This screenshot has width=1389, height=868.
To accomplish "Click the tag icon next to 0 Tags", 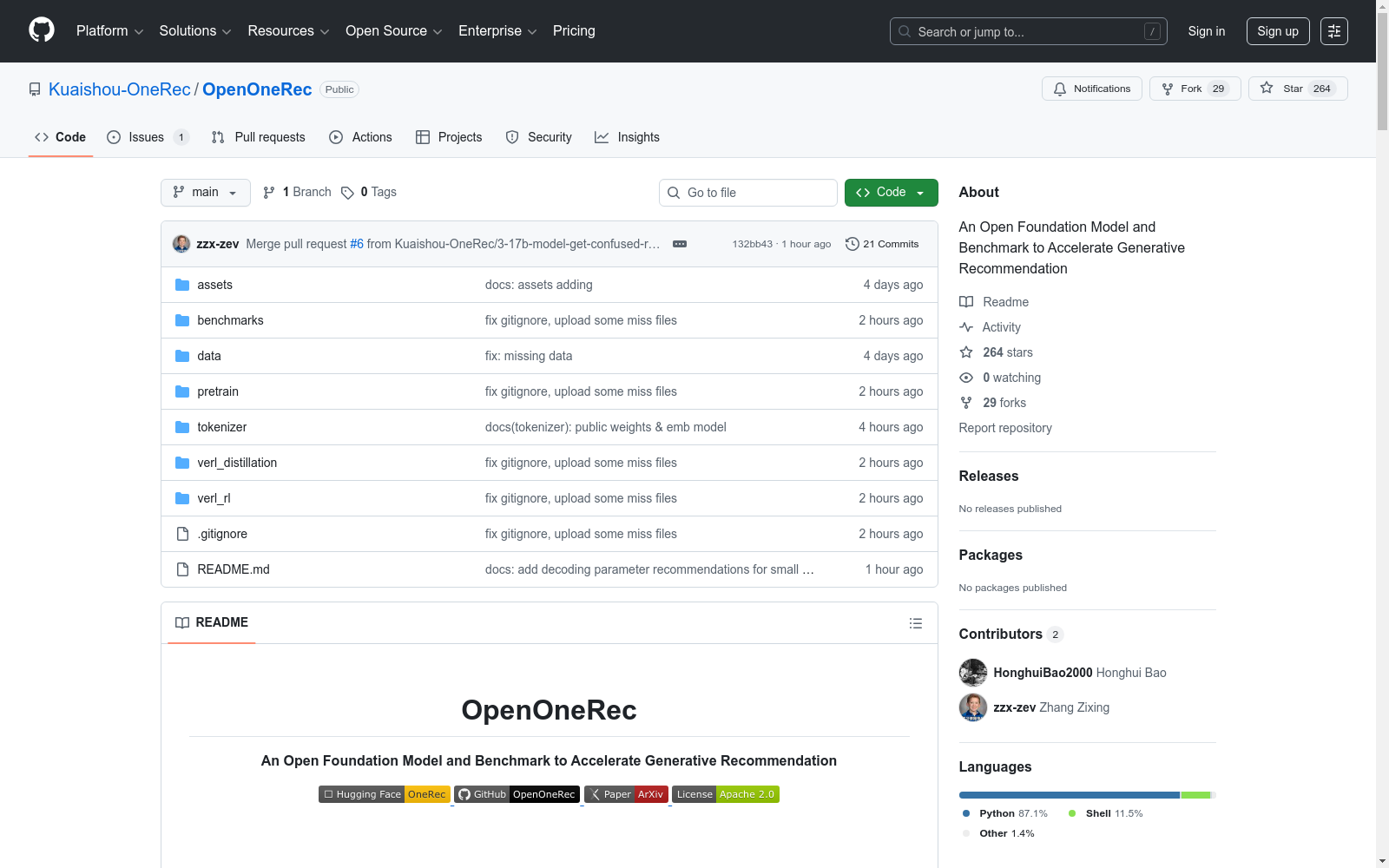I will (347, 193).
